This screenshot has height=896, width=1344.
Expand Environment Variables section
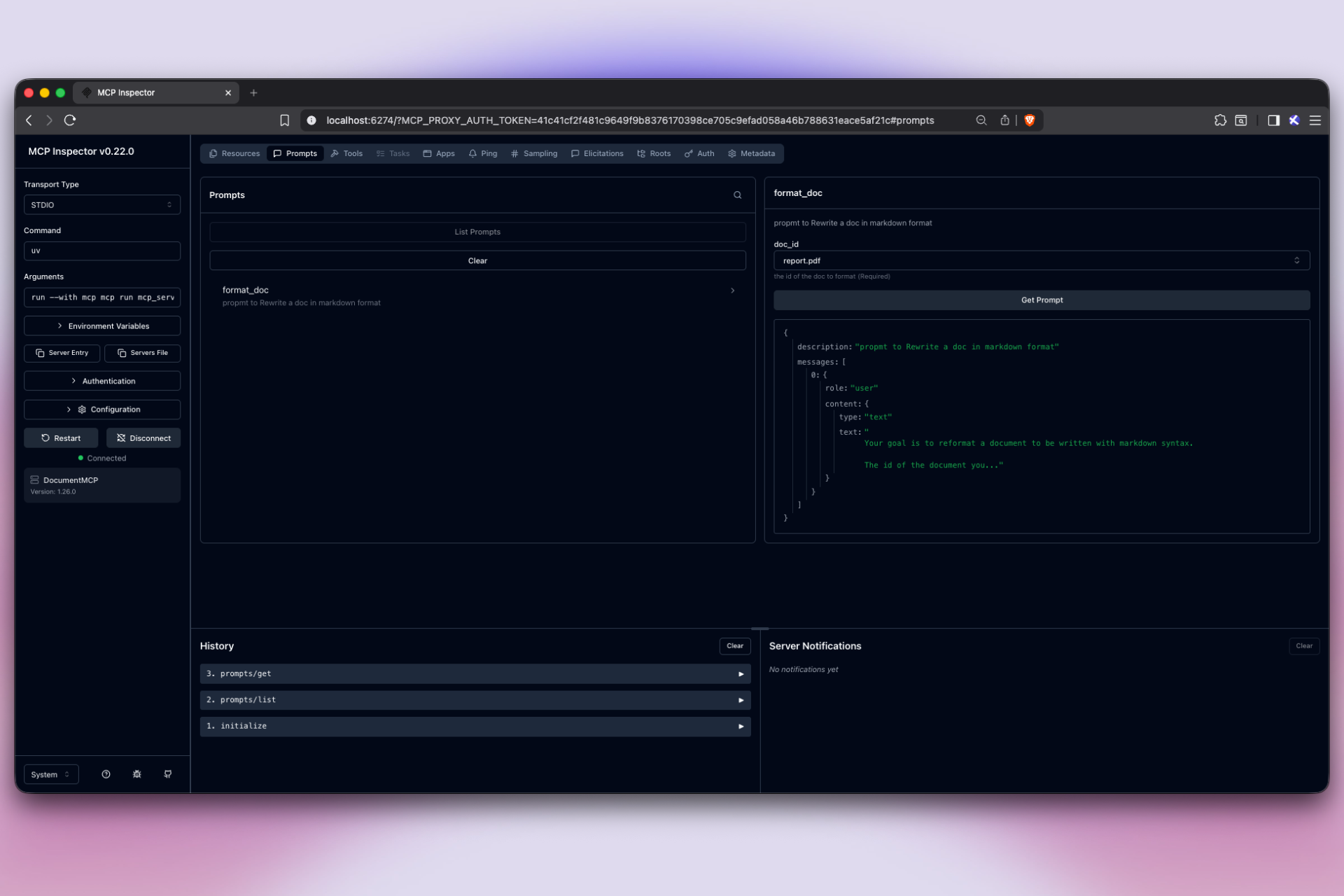pos(102,326)
